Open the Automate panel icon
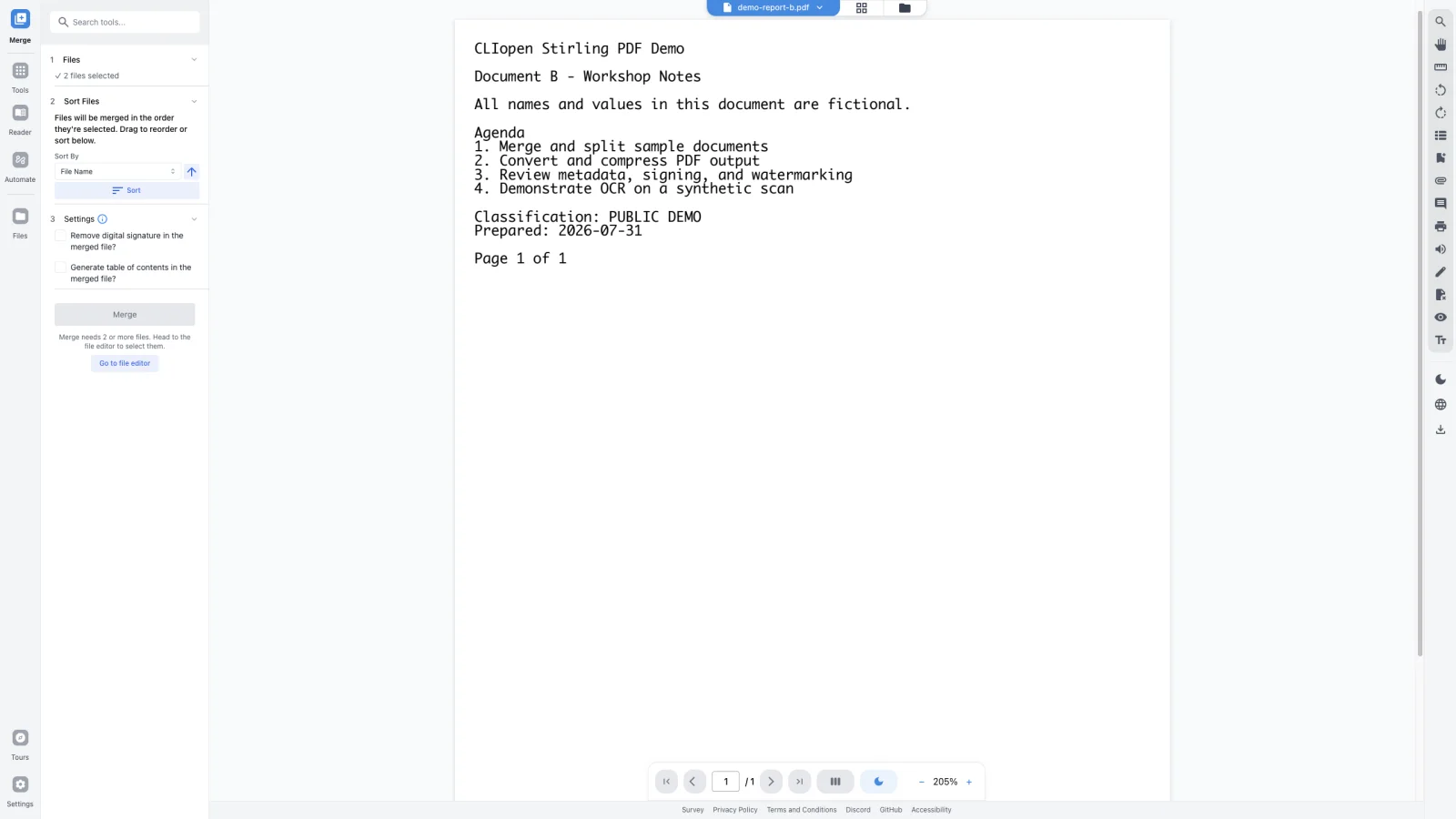Viewport: 1456px width, 819px height. [20, 160]
